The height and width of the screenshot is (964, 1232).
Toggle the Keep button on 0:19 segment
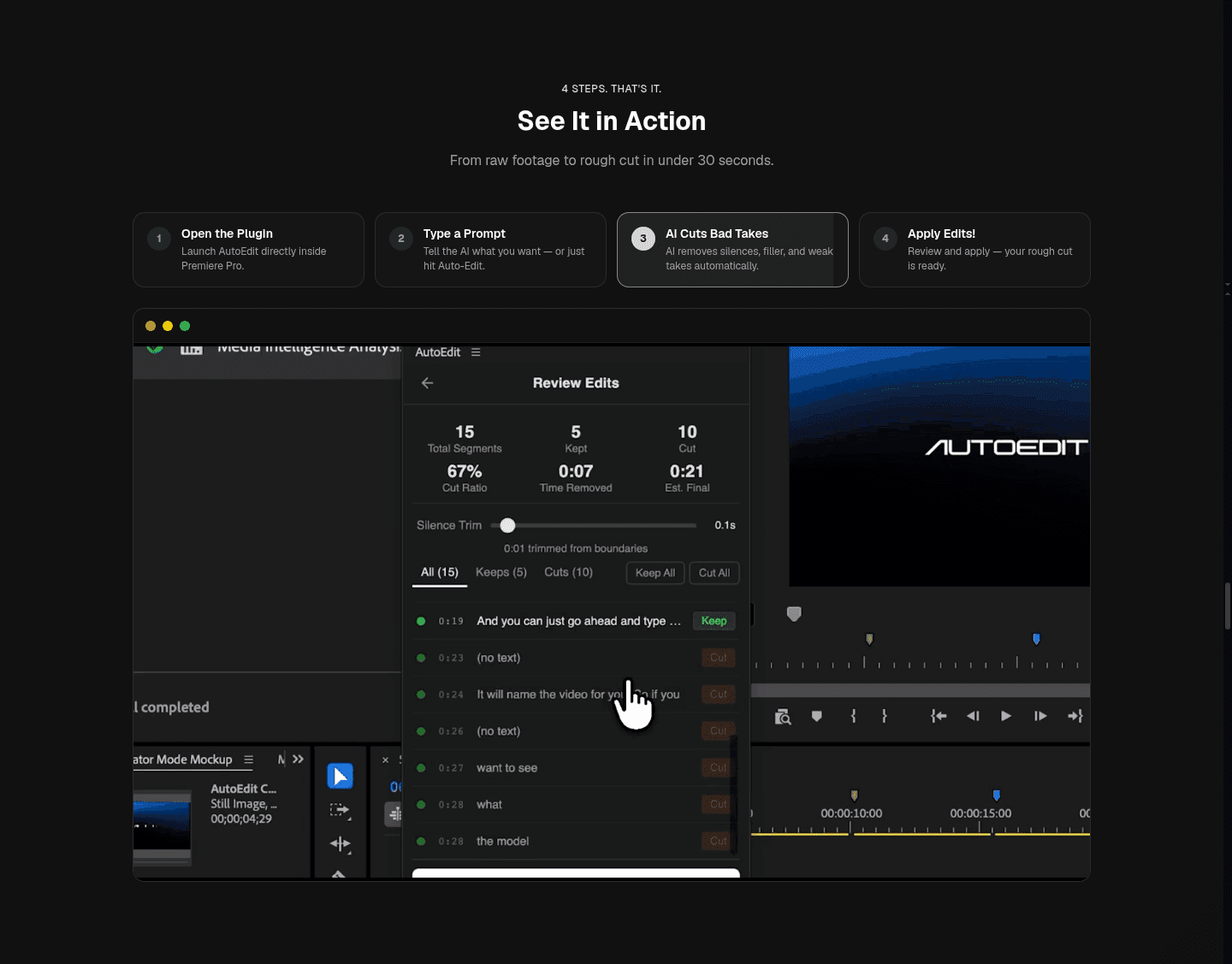pos(714,621)
